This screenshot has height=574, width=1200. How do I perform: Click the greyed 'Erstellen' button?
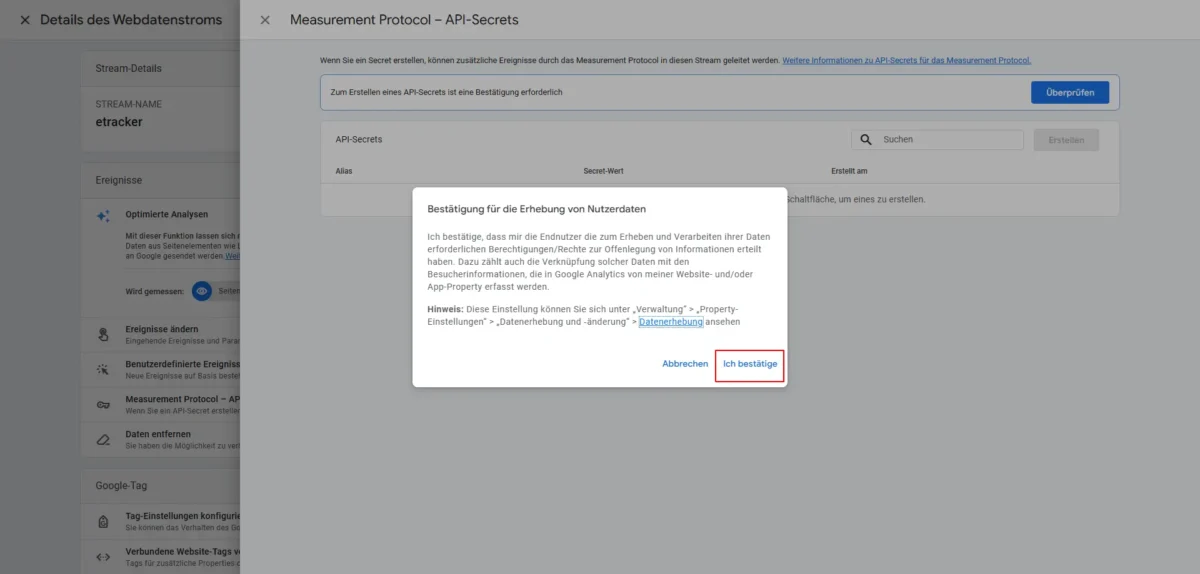[1066, 140]
